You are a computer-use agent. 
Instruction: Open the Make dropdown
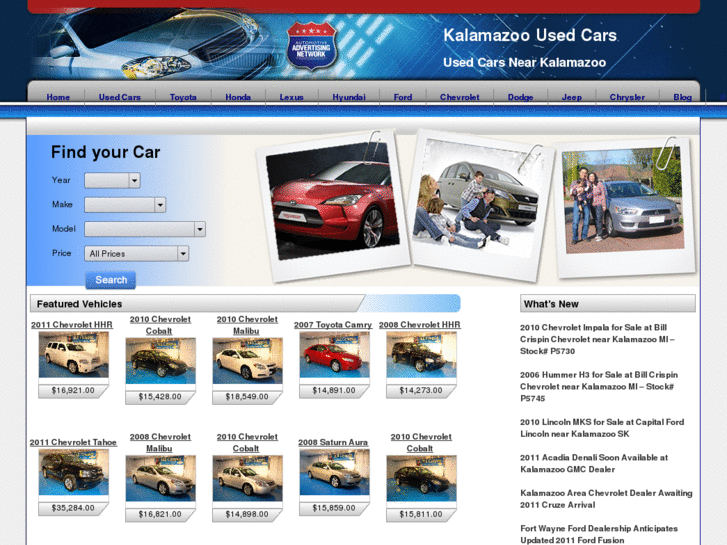125,205
